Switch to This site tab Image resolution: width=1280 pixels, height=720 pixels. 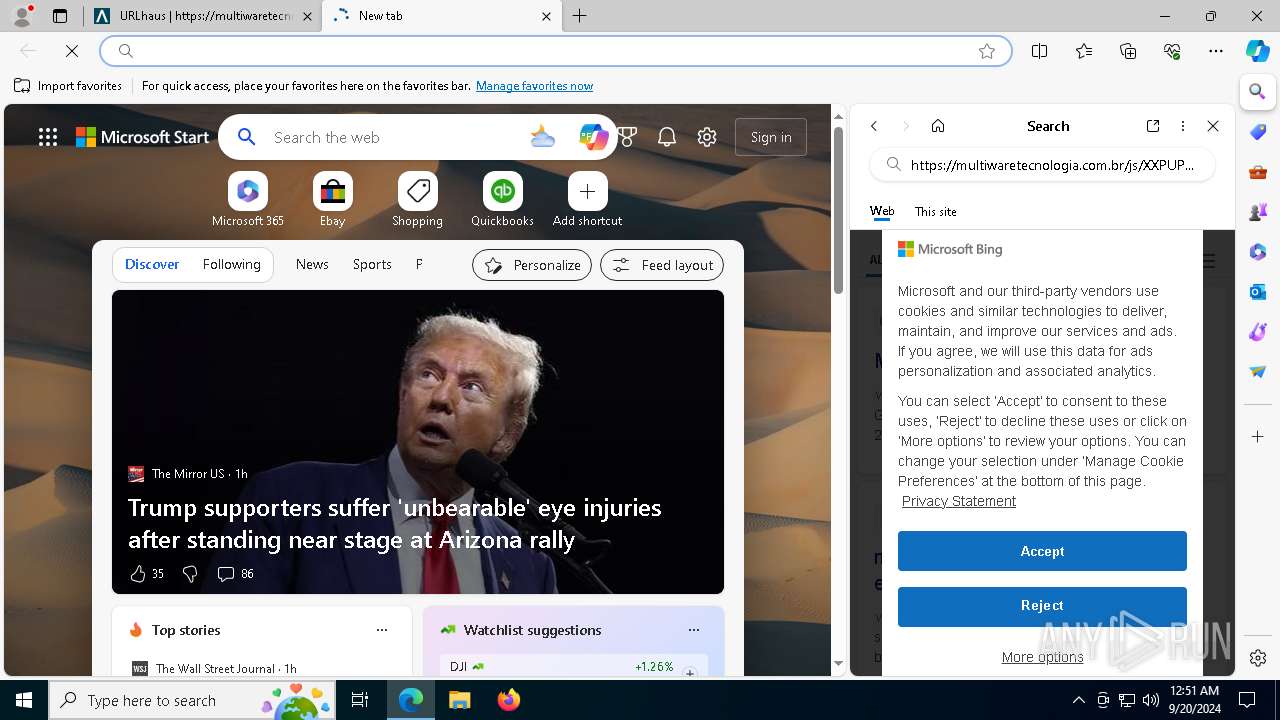click(x=936, y=211)
